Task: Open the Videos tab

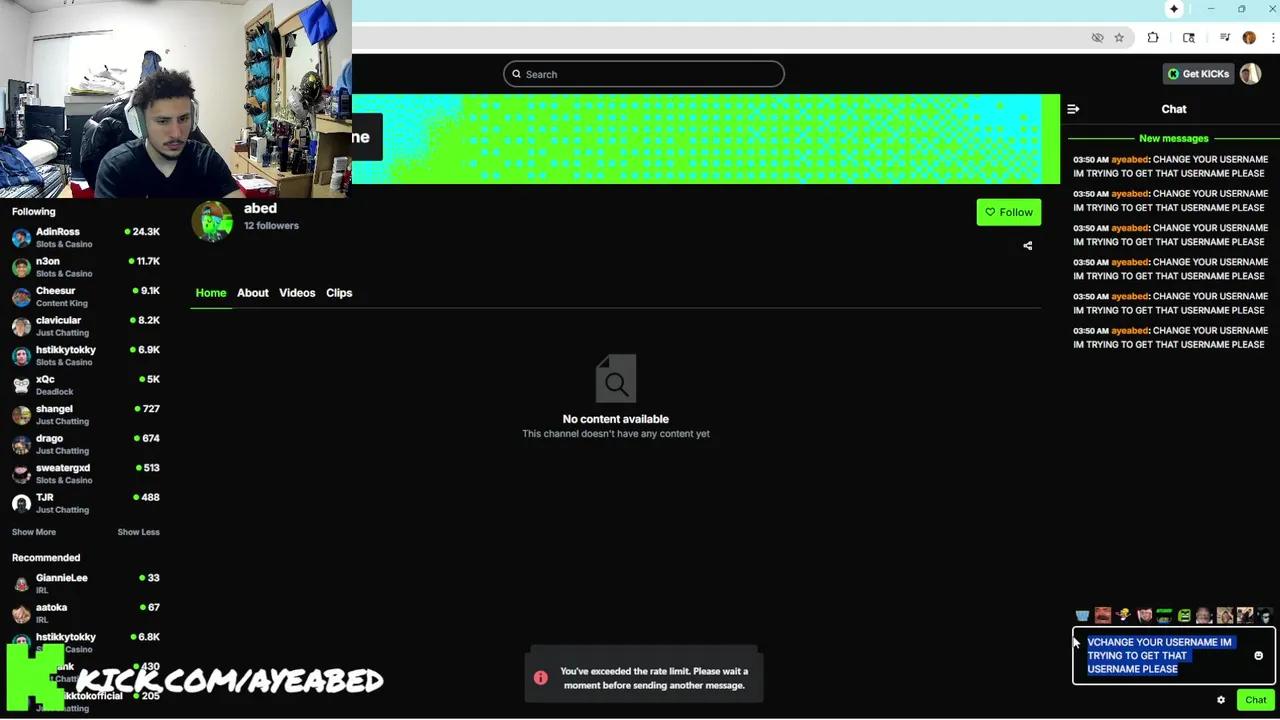Action: pos(297,293)
